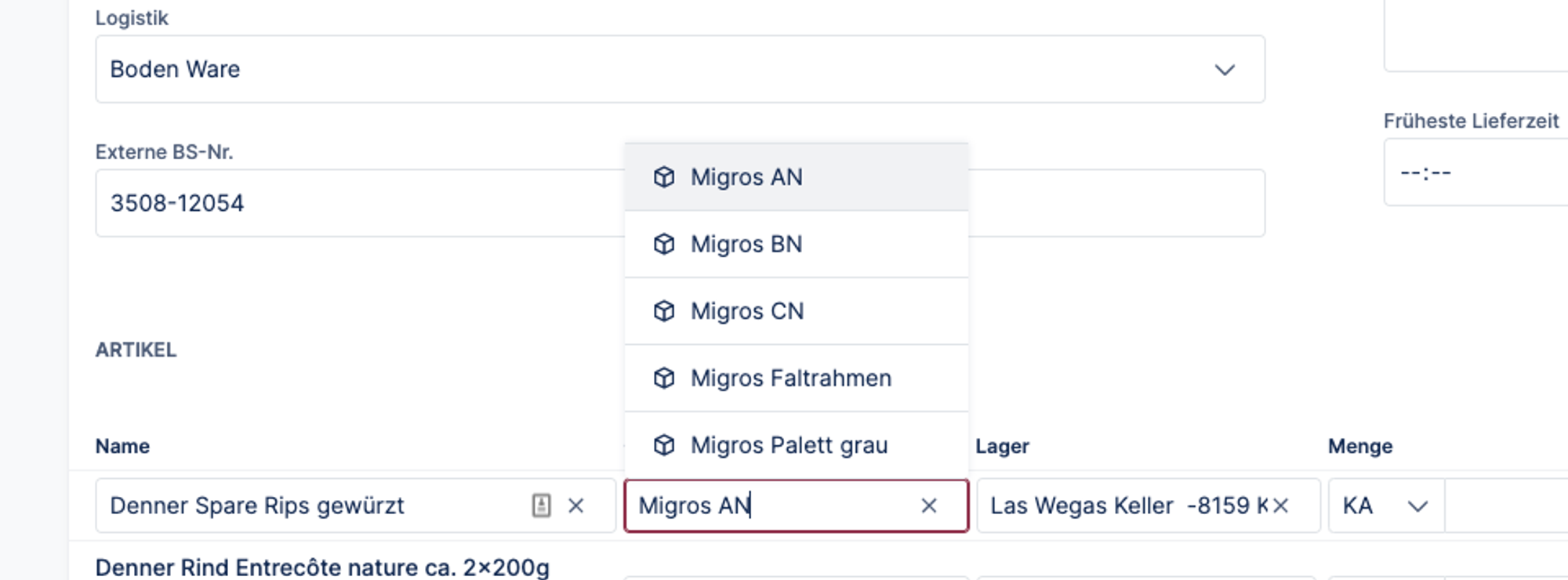
Task: Click the Las Wegas Keller Lager field
Action: click(1121, 506)
